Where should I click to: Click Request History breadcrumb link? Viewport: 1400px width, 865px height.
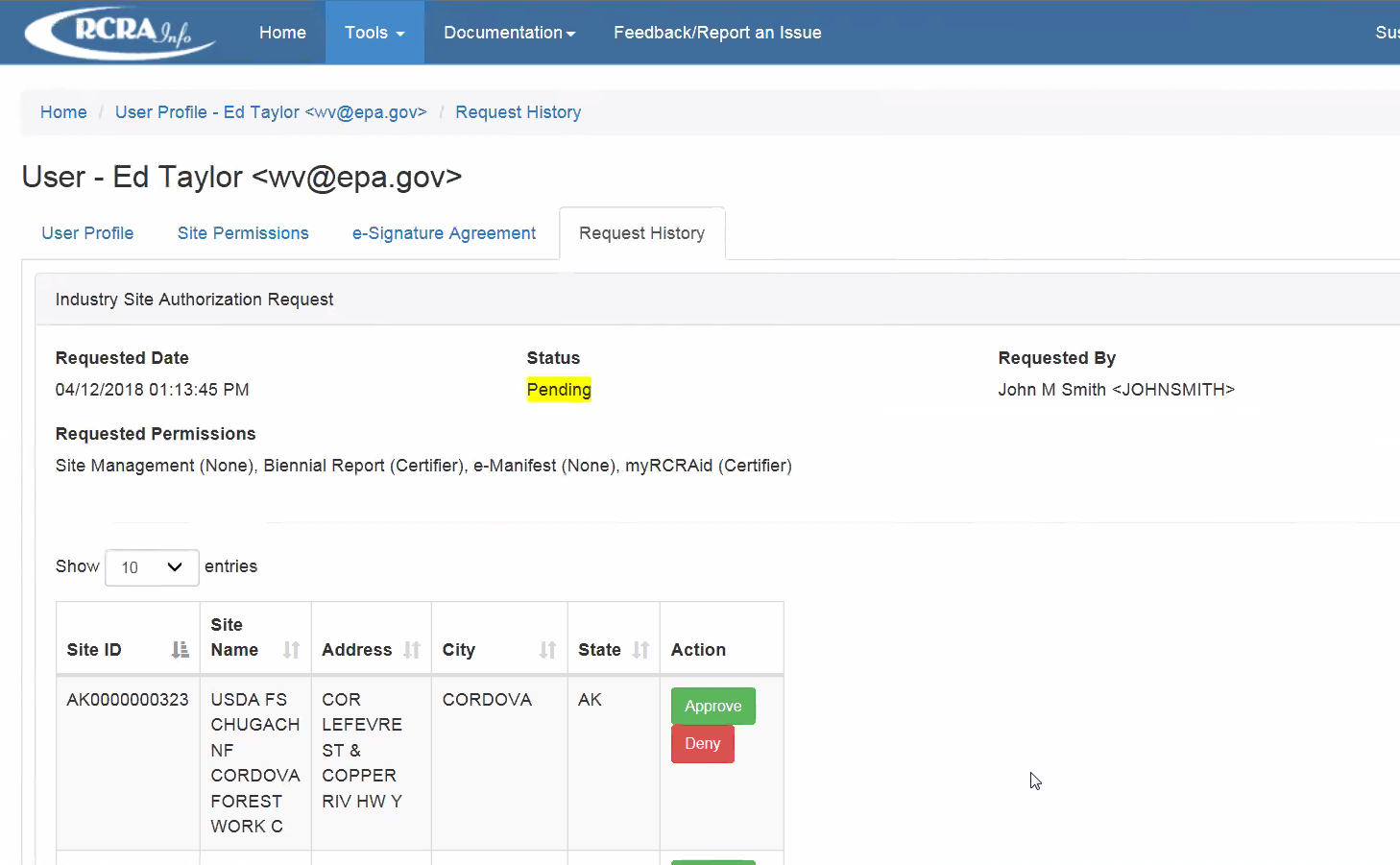click(518, 112)
